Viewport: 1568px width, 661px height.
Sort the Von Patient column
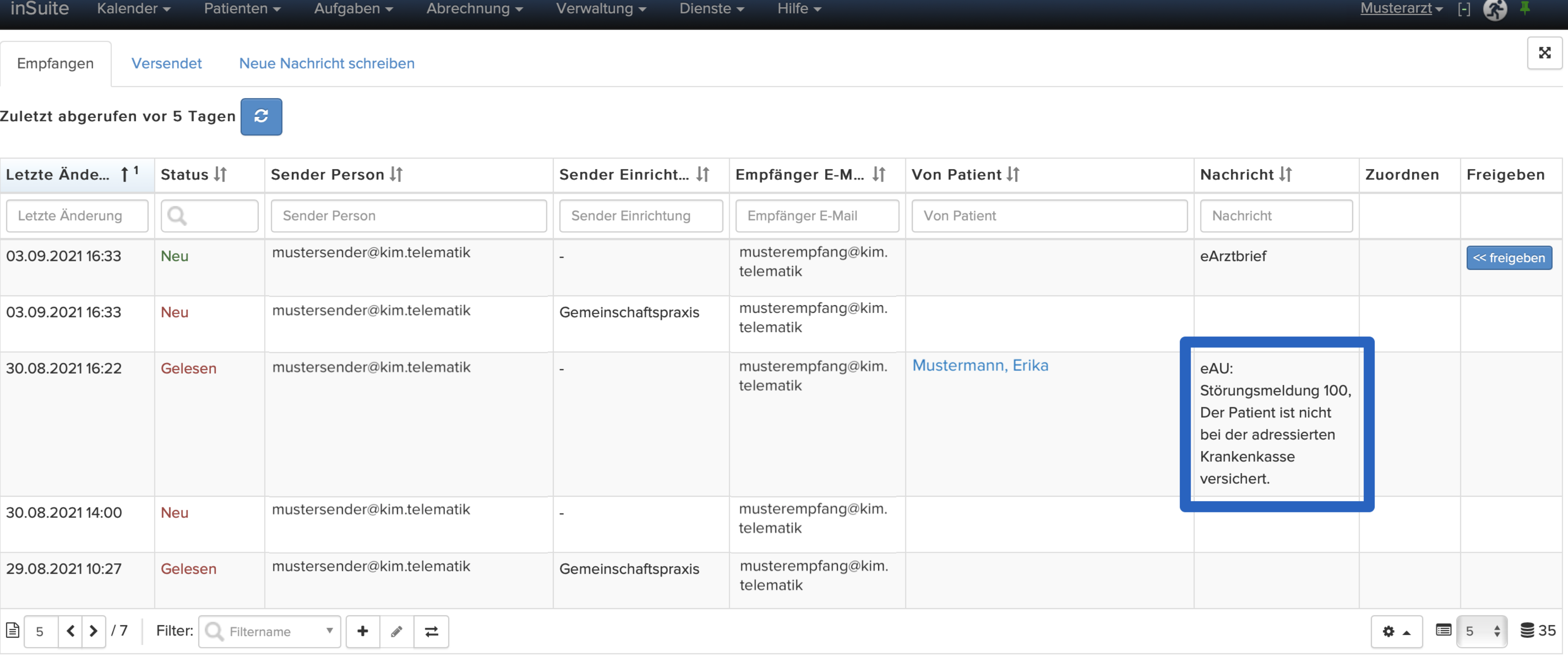tap(1013, 175)
